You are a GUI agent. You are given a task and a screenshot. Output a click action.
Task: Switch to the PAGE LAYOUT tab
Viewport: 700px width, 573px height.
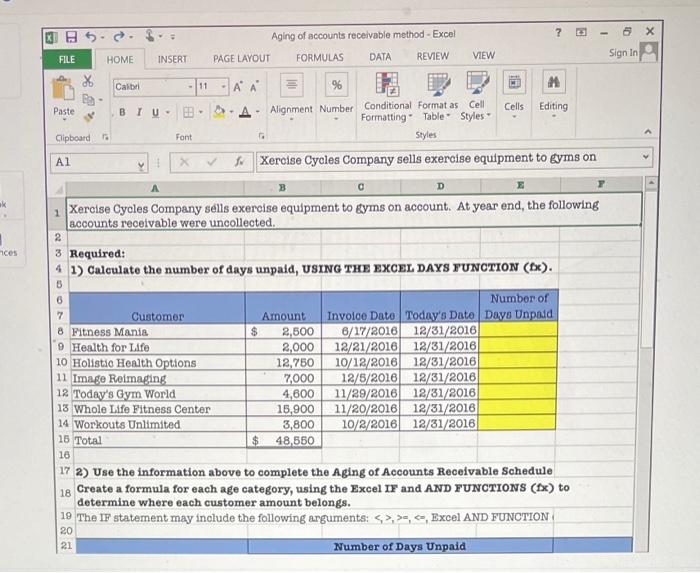242,58
